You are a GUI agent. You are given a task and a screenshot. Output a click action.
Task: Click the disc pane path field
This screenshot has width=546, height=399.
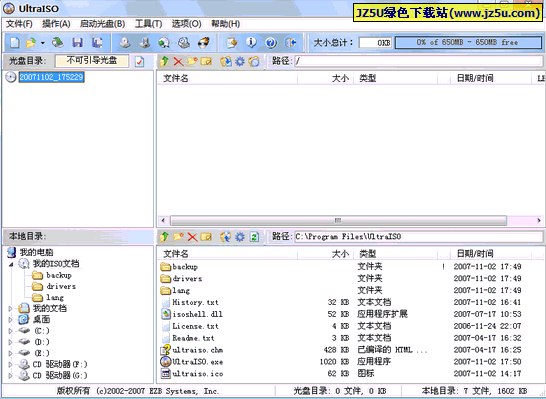(419, 62)
